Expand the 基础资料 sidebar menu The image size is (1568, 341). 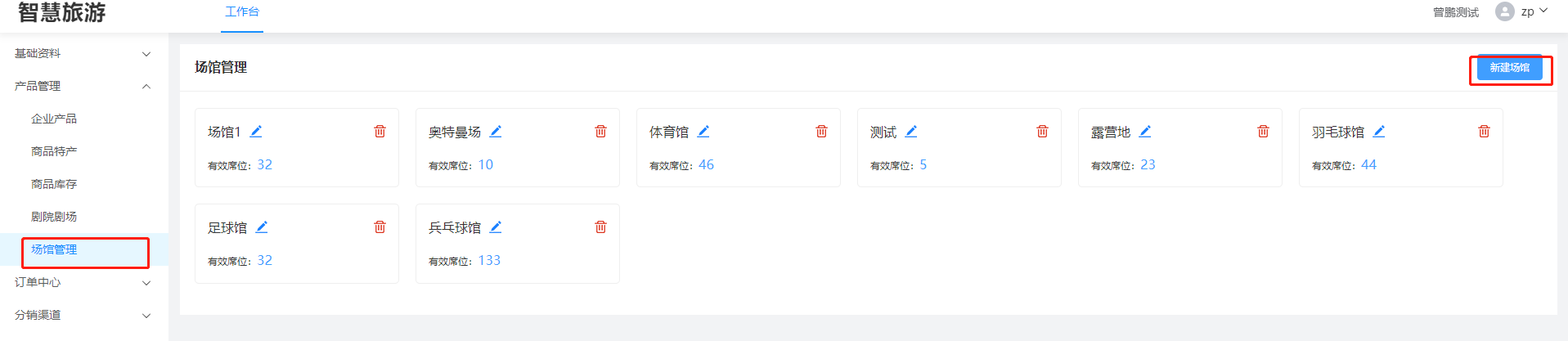pyautogui.click(x=82, y=54)
